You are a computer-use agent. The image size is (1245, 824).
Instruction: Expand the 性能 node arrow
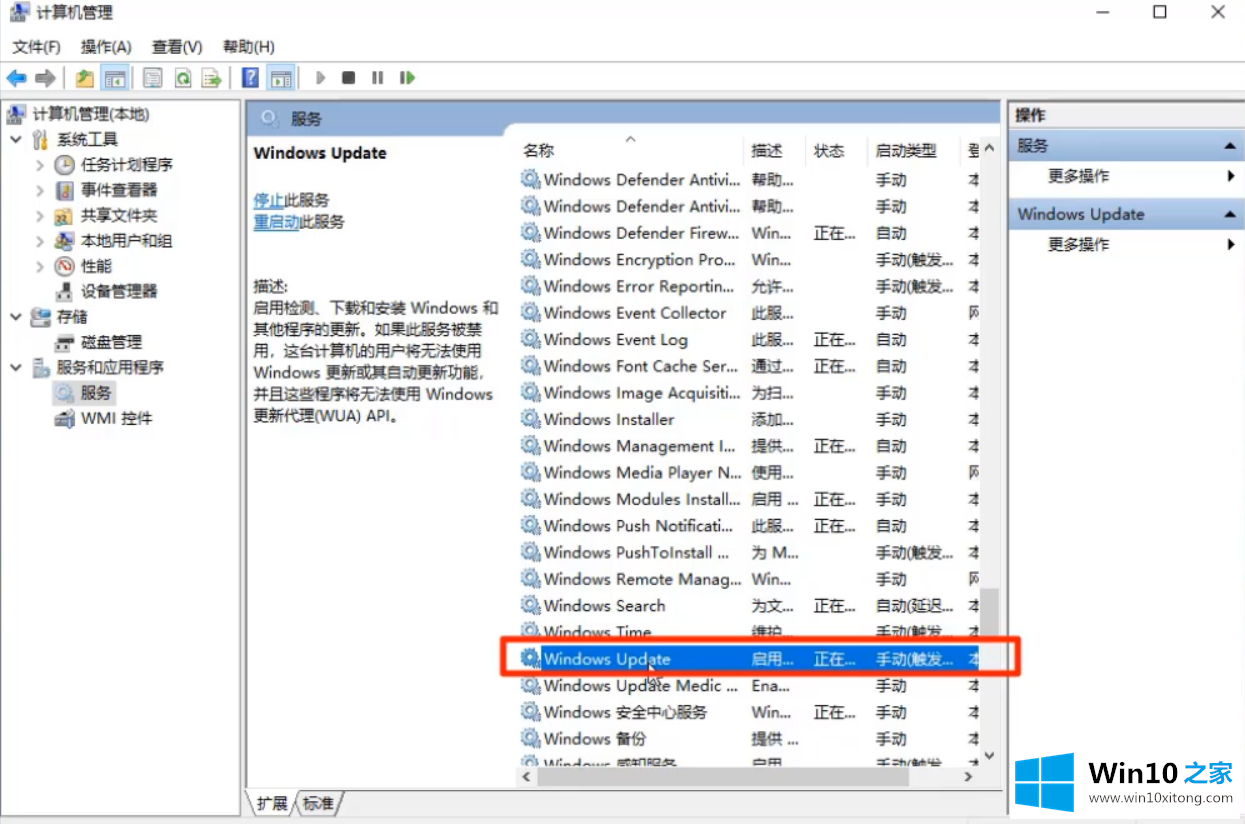(40, 266)
